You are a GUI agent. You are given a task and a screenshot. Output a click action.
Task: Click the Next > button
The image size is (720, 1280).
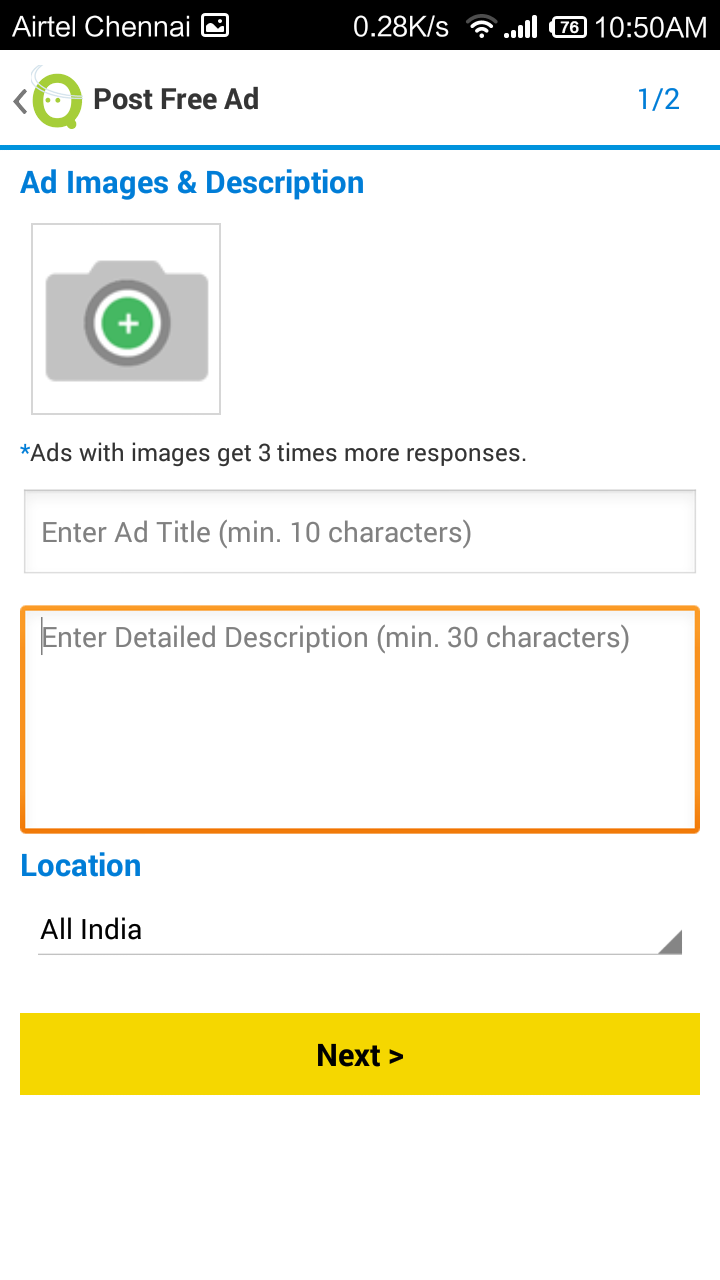[x=360, y=1054]
